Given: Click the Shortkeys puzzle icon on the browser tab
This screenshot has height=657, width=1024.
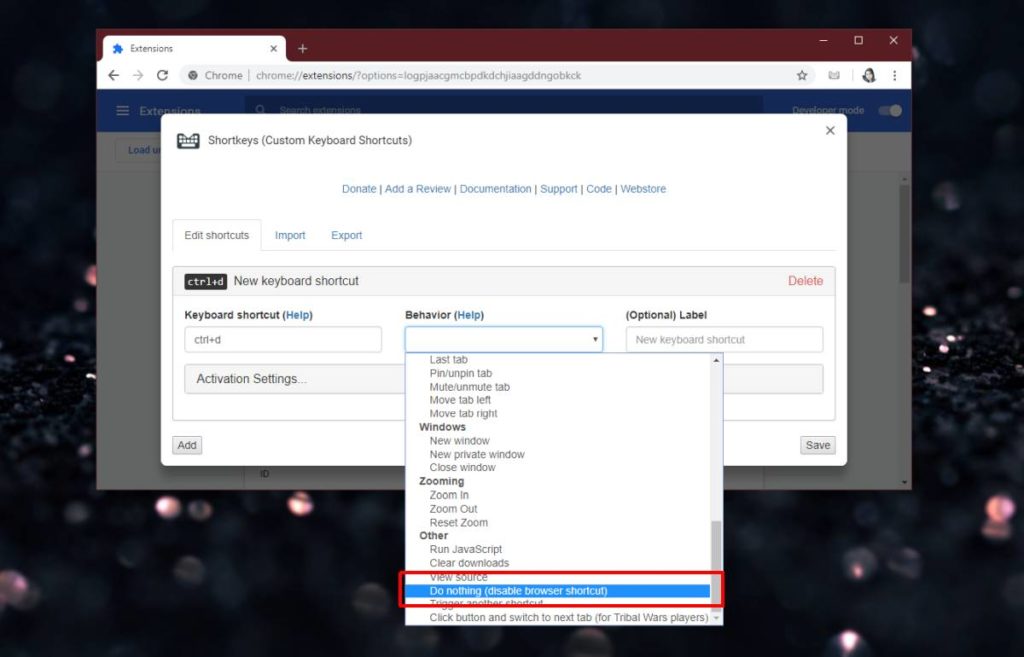Looking at the screenshot, I should click(117, 47).
